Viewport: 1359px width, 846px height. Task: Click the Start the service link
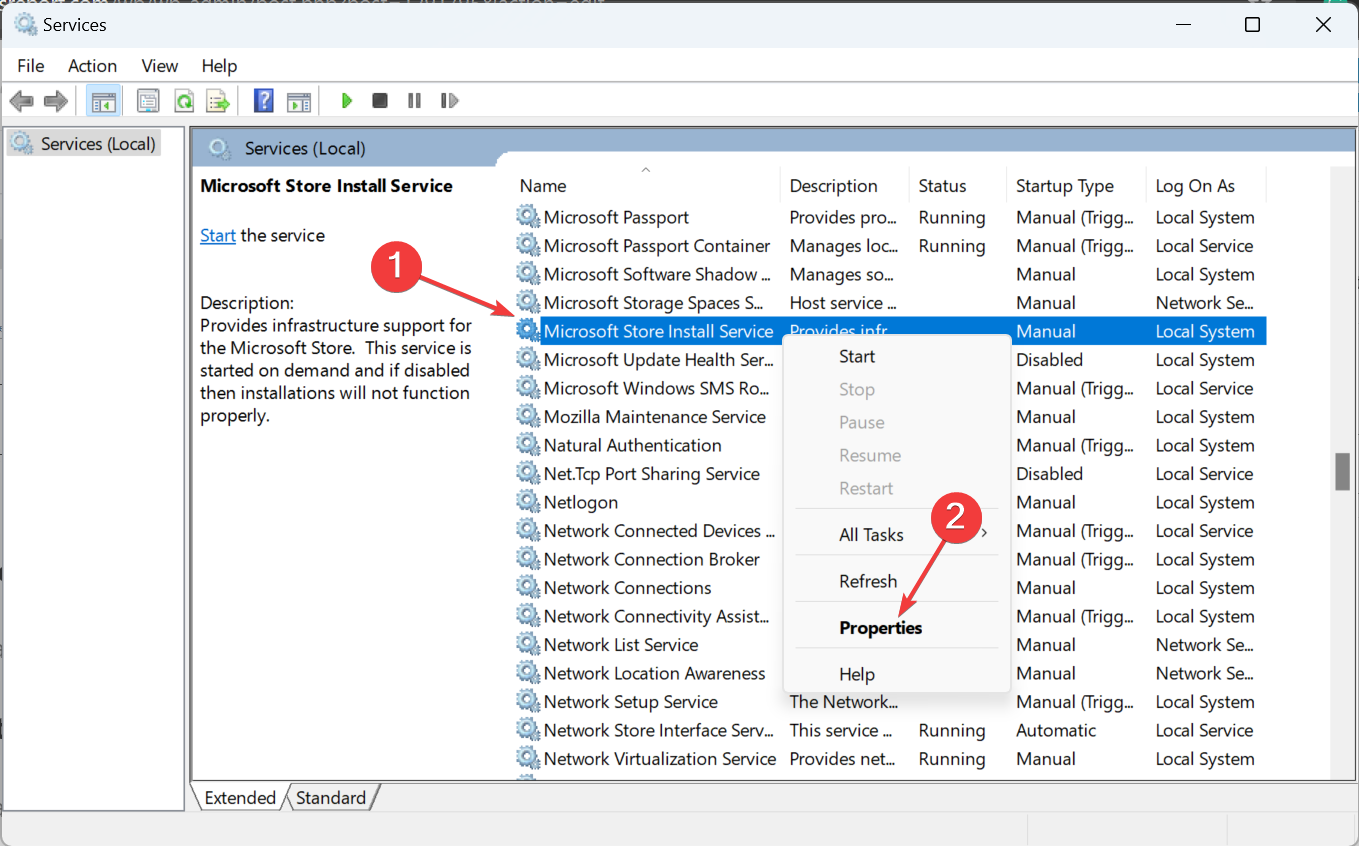coord(218,236)
